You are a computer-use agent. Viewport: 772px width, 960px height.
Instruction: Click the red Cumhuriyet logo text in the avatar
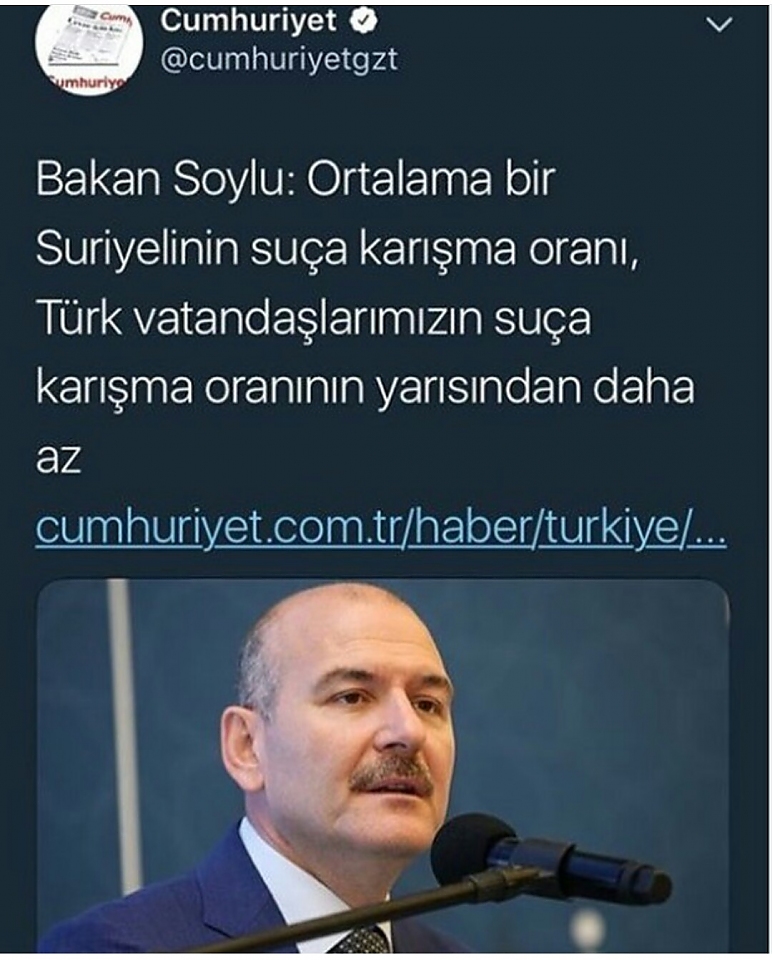coord(86,81)
